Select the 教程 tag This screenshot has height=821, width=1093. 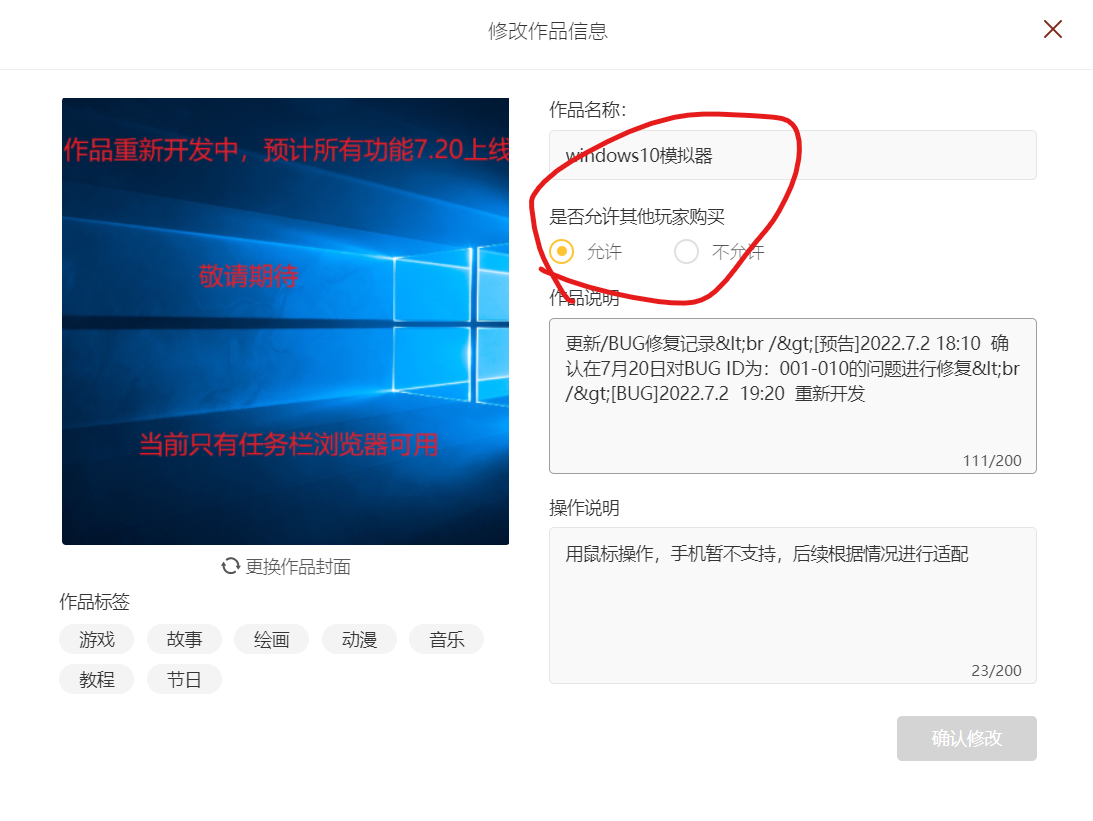96,680
